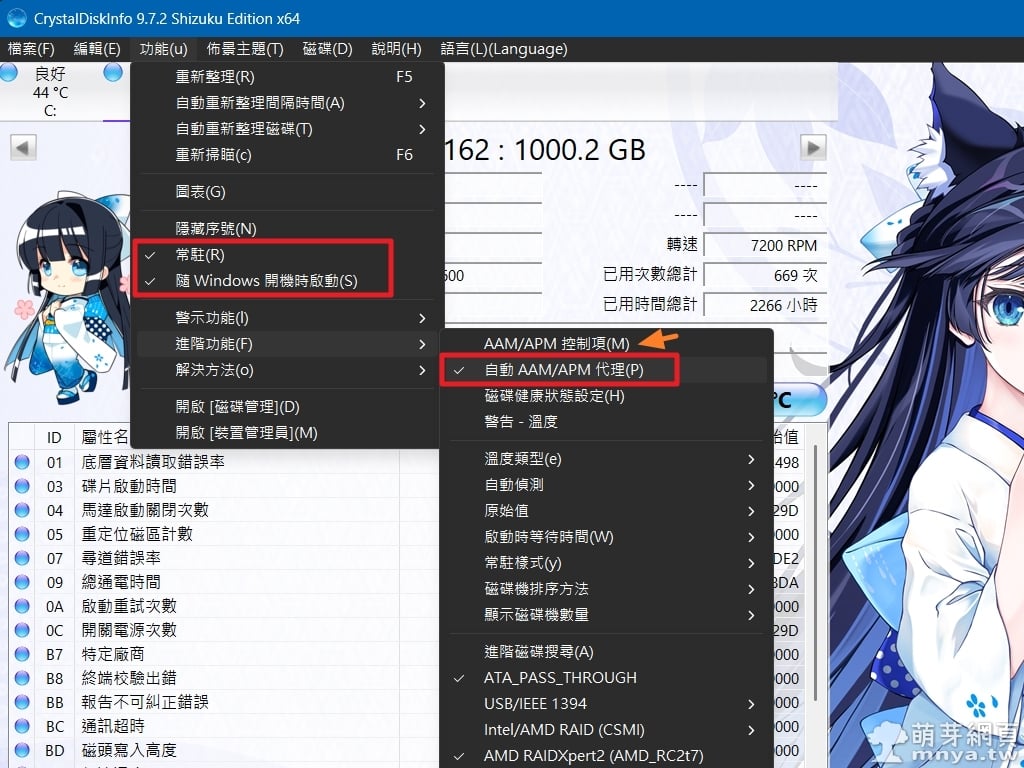Choose 重新整理(R) to refresh disk info
Image resolution: width=1024 pixels, height=768 pixels.
coord(215,77)
